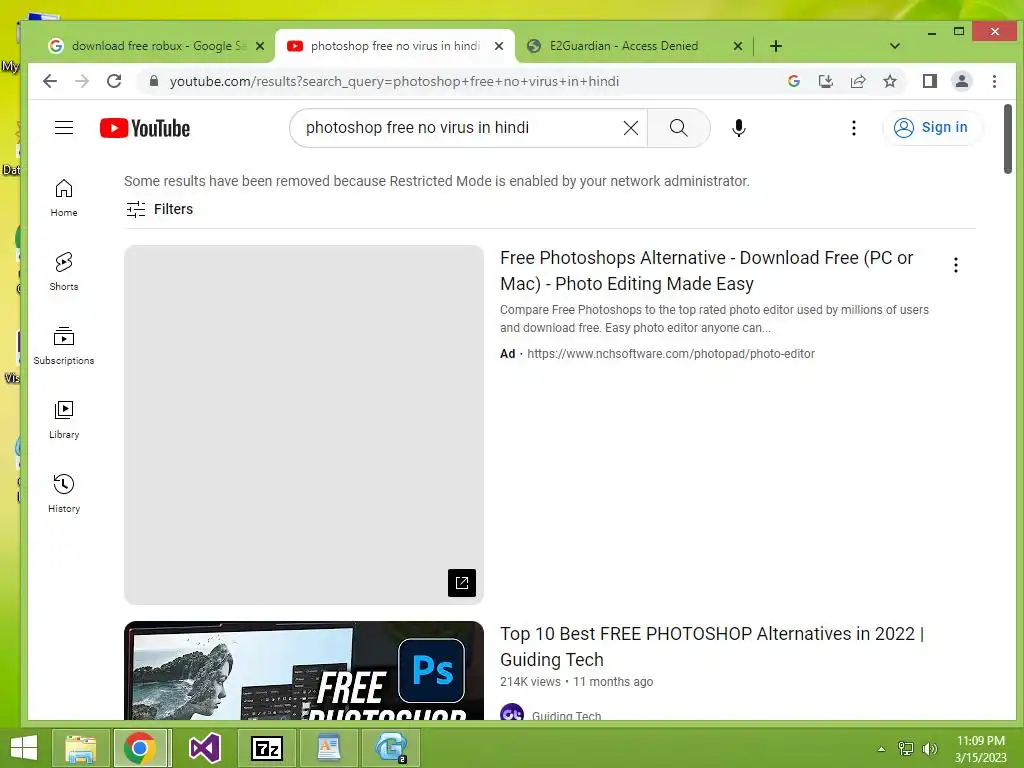Close the E2Guardian tab
Screen dimensions: 1024x768
tap(737, 46)
